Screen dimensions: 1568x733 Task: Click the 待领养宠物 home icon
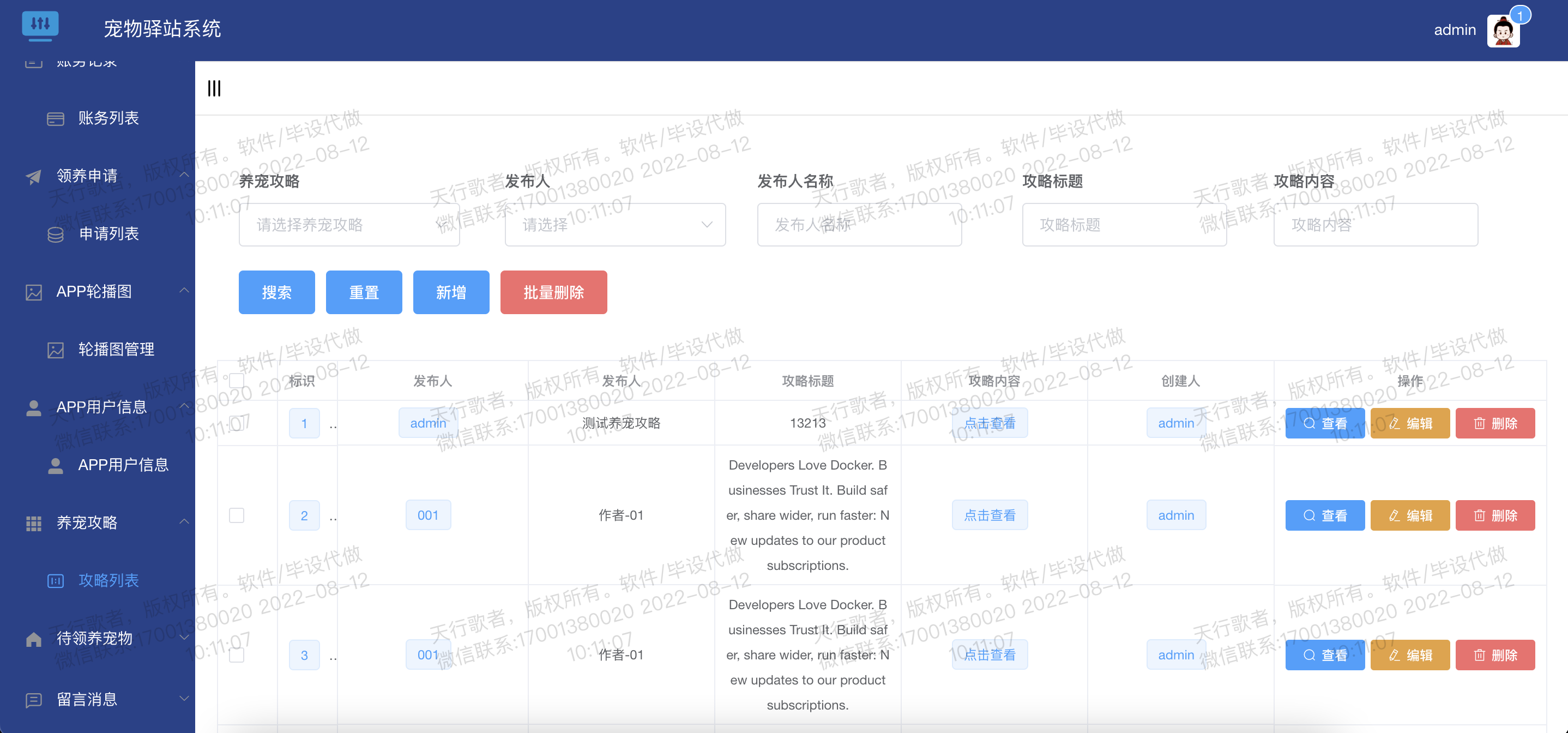[32, 638]
